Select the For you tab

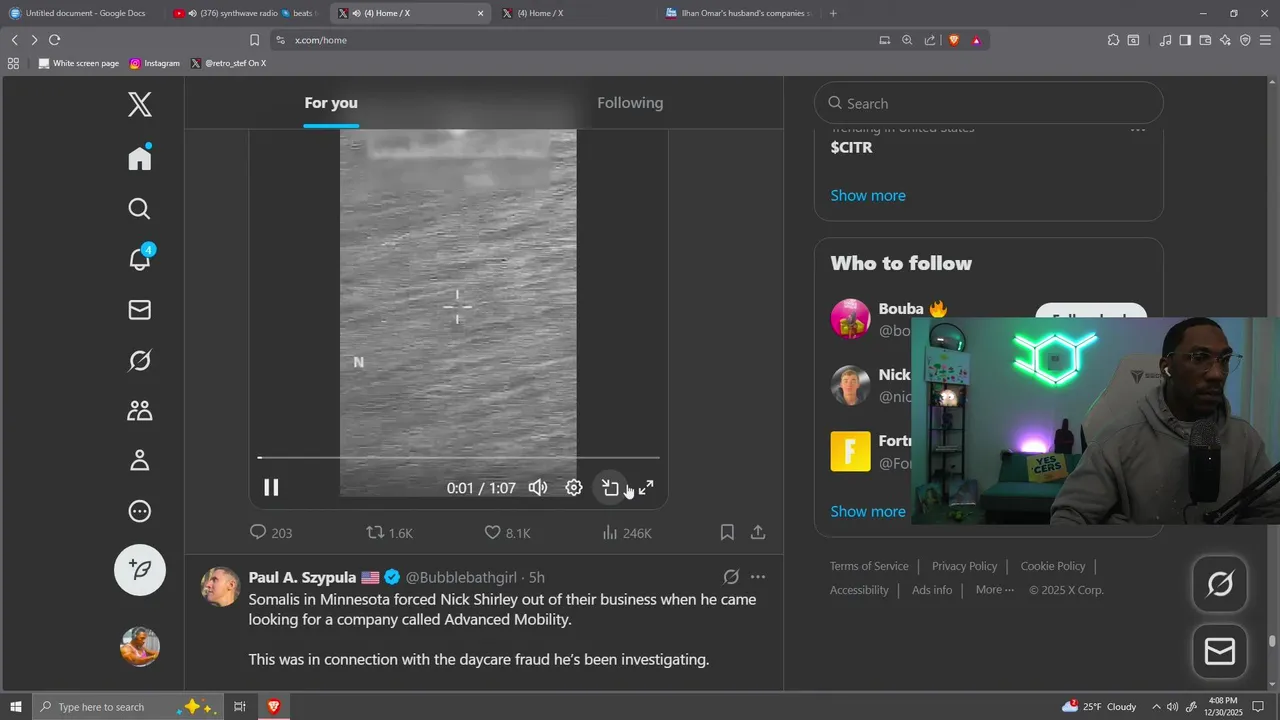[331, 103]
